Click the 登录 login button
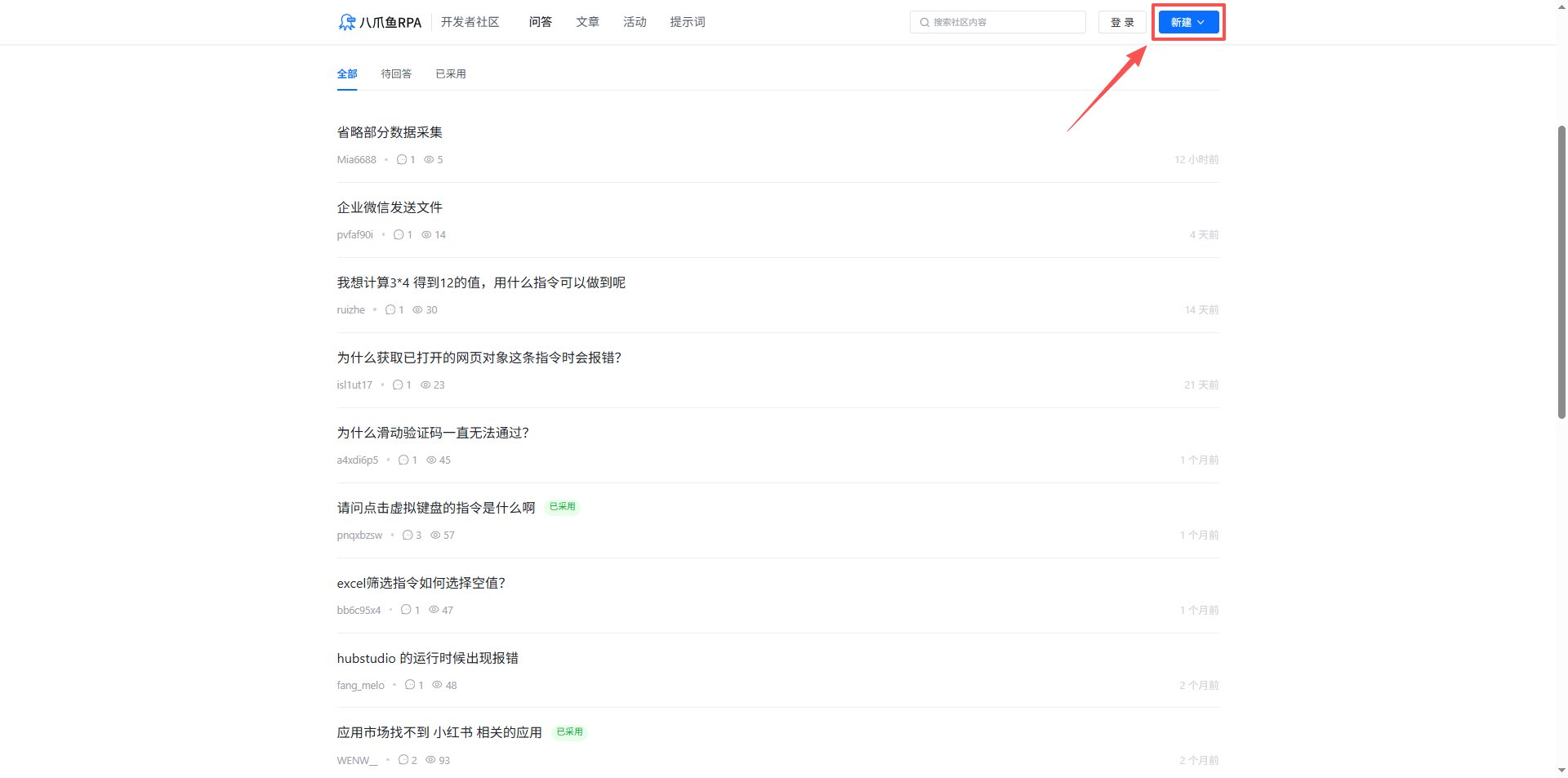Viewport: 1568px width, 778px height. (1122, 22)
